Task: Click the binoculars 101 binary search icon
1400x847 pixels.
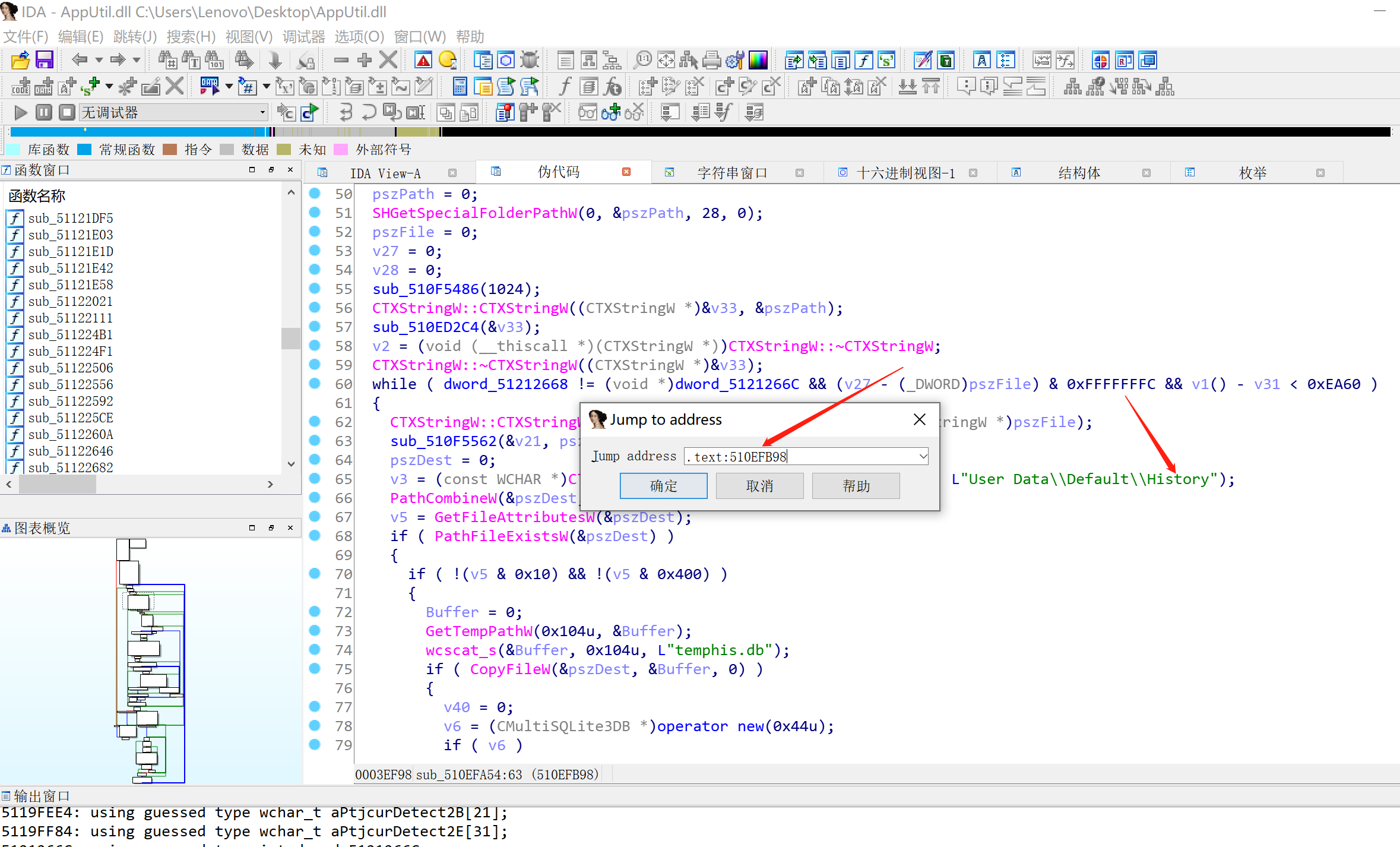Action: [x=215, y=60]
